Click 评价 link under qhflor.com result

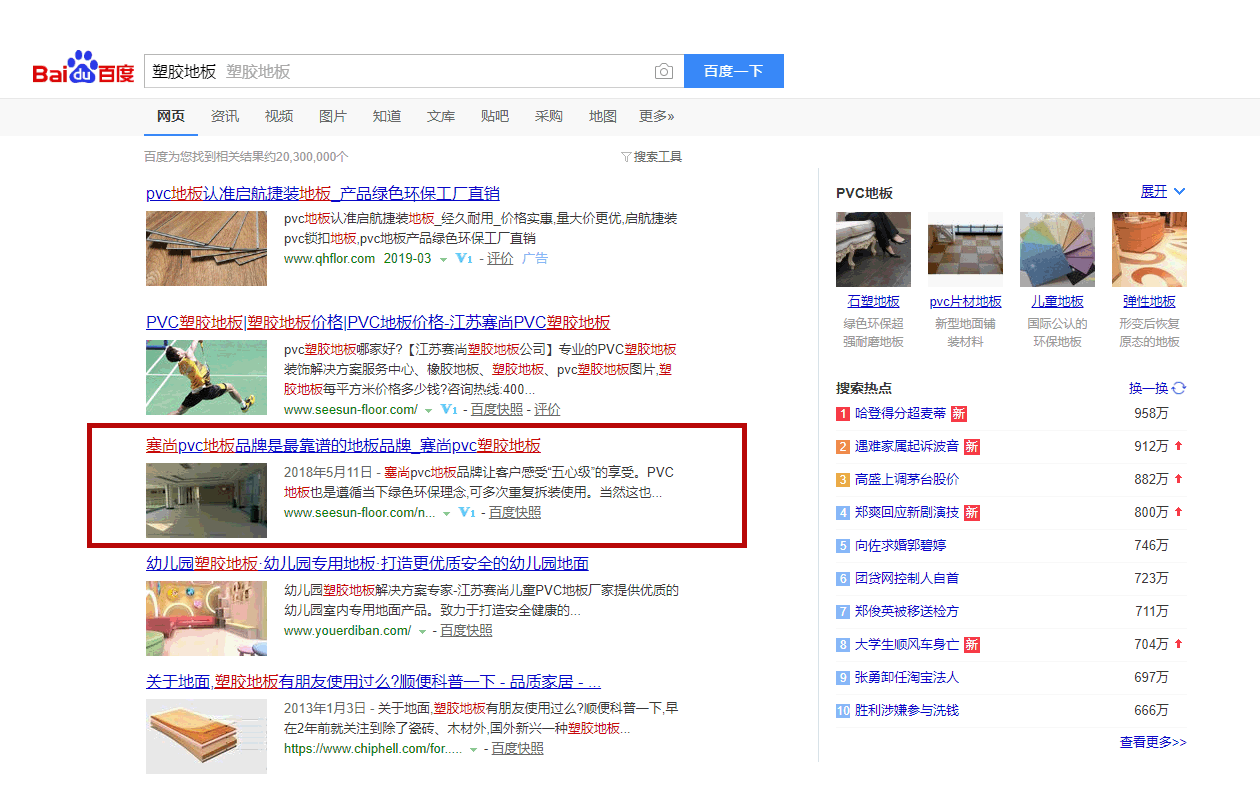point(501,258)
